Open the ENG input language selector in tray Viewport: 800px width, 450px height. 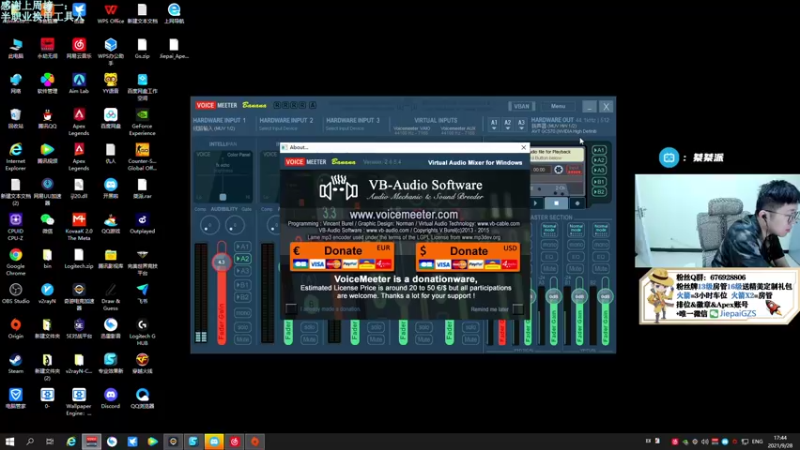pyautogui.click(x=758, y=441)
